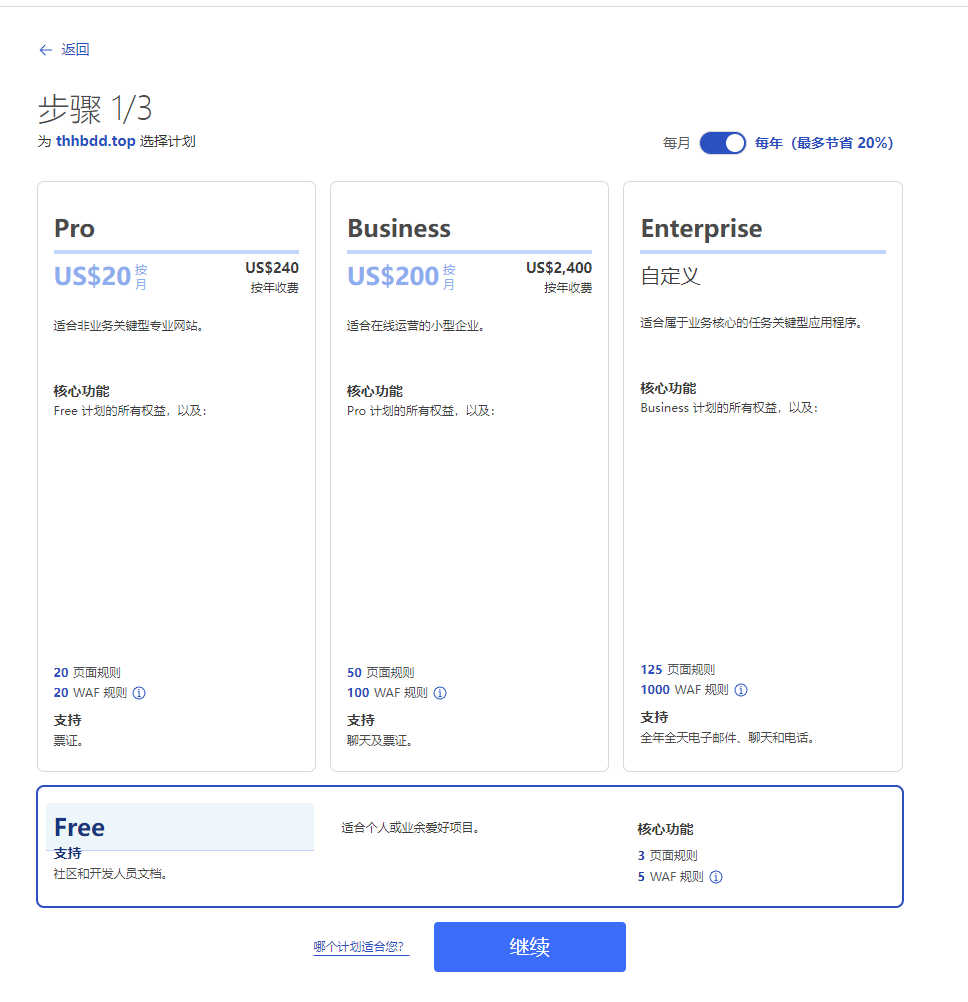Click the 自定义 custom Enterprise pricing text
Screen dimensions: 968x1002
coord(670,276)
